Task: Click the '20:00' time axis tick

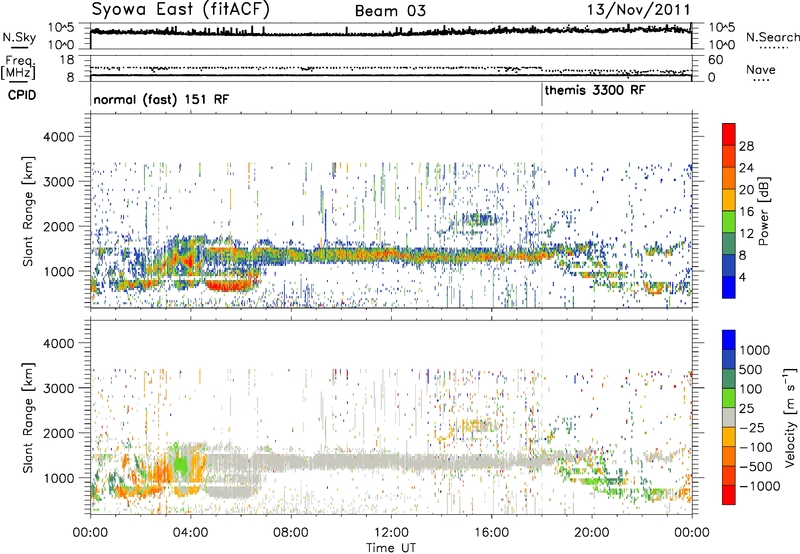Action: [x=591, y=533]
